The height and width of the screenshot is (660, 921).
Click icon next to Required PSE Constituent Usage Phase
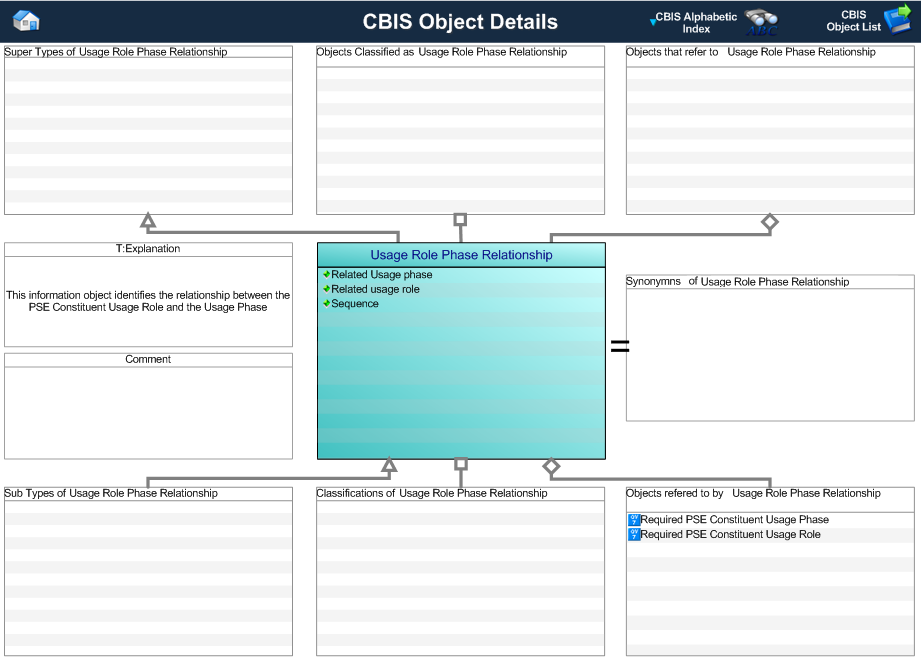coord(634,520)
